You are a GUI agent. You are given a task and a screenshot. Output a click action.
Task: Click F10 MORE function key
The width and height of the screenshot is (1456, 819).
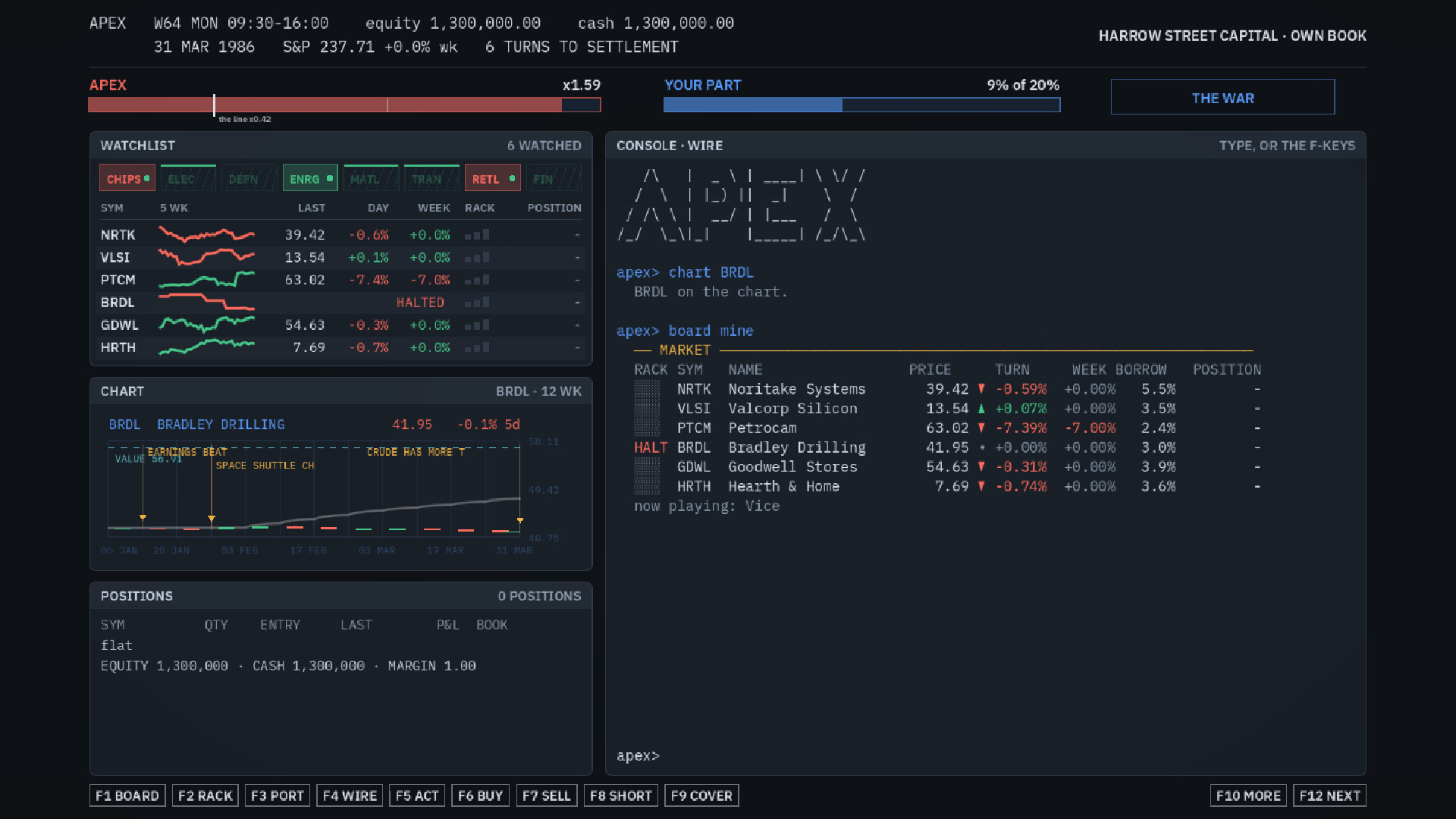click(x=1248, y=795)
